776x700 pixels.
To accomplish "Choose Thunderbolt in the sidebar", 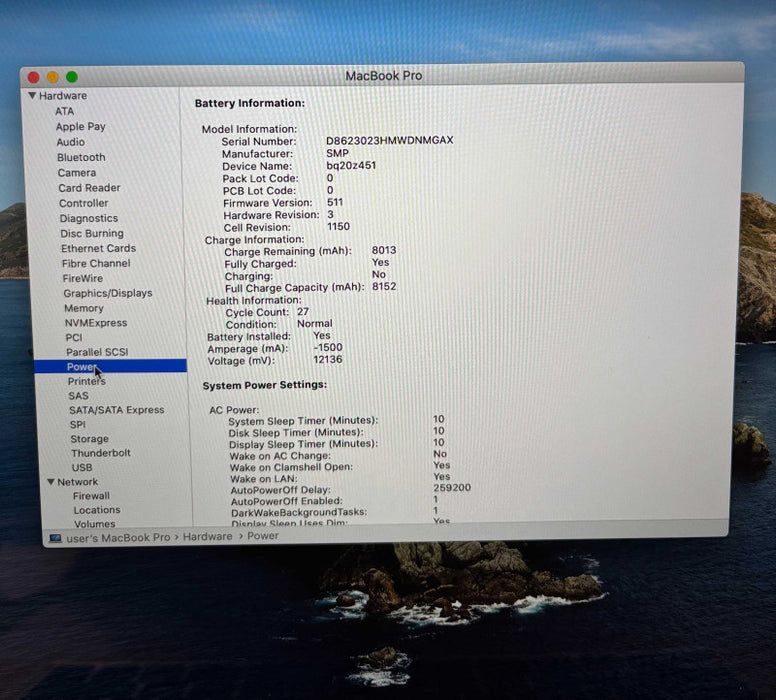I will 101,453.
